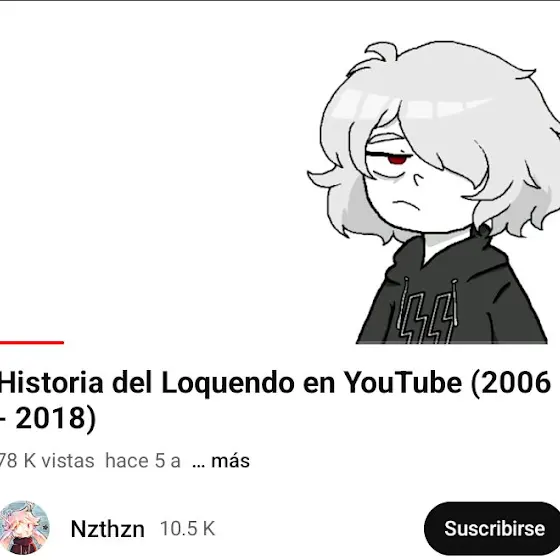
Task: Tap the character's frowning mouth
Action: click(407, 206)
